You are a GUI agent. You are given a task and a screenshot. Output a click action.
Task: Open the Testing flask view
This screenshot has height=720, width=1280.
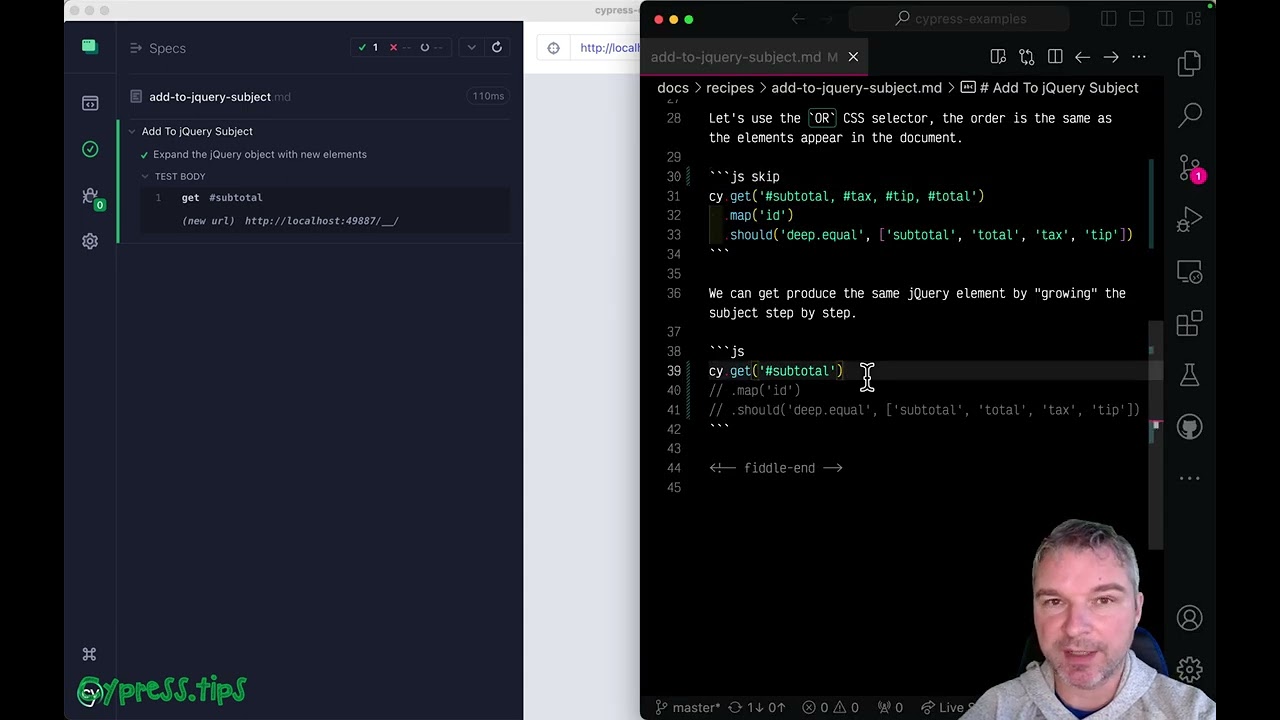point(1189,375)
